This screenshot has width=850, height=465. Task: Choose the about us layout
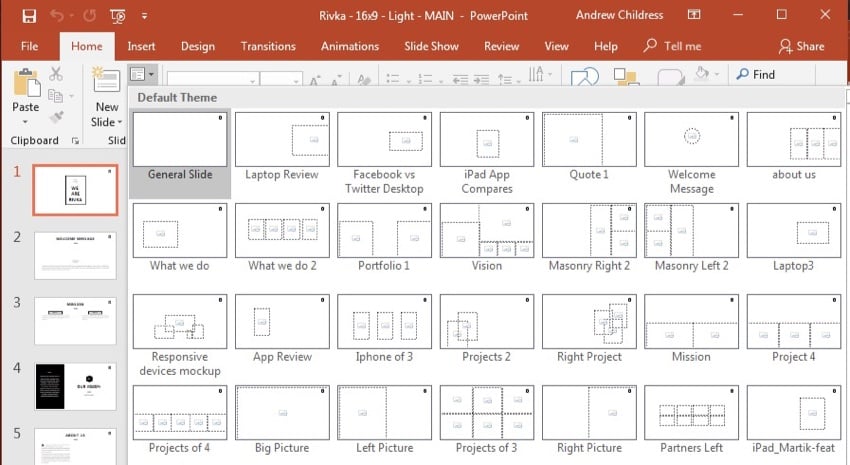tap(794, 146)
